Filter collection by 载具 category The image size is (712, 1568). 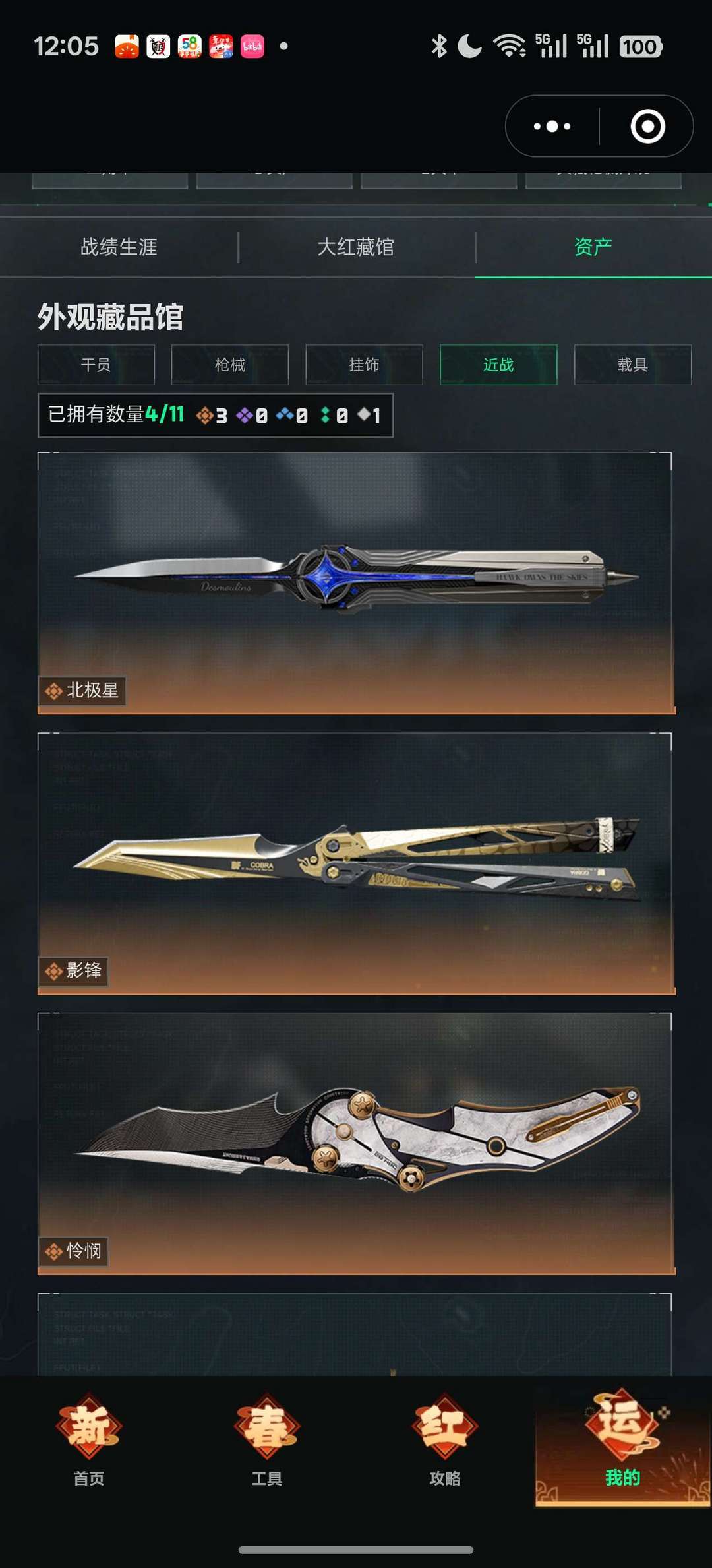633,365
